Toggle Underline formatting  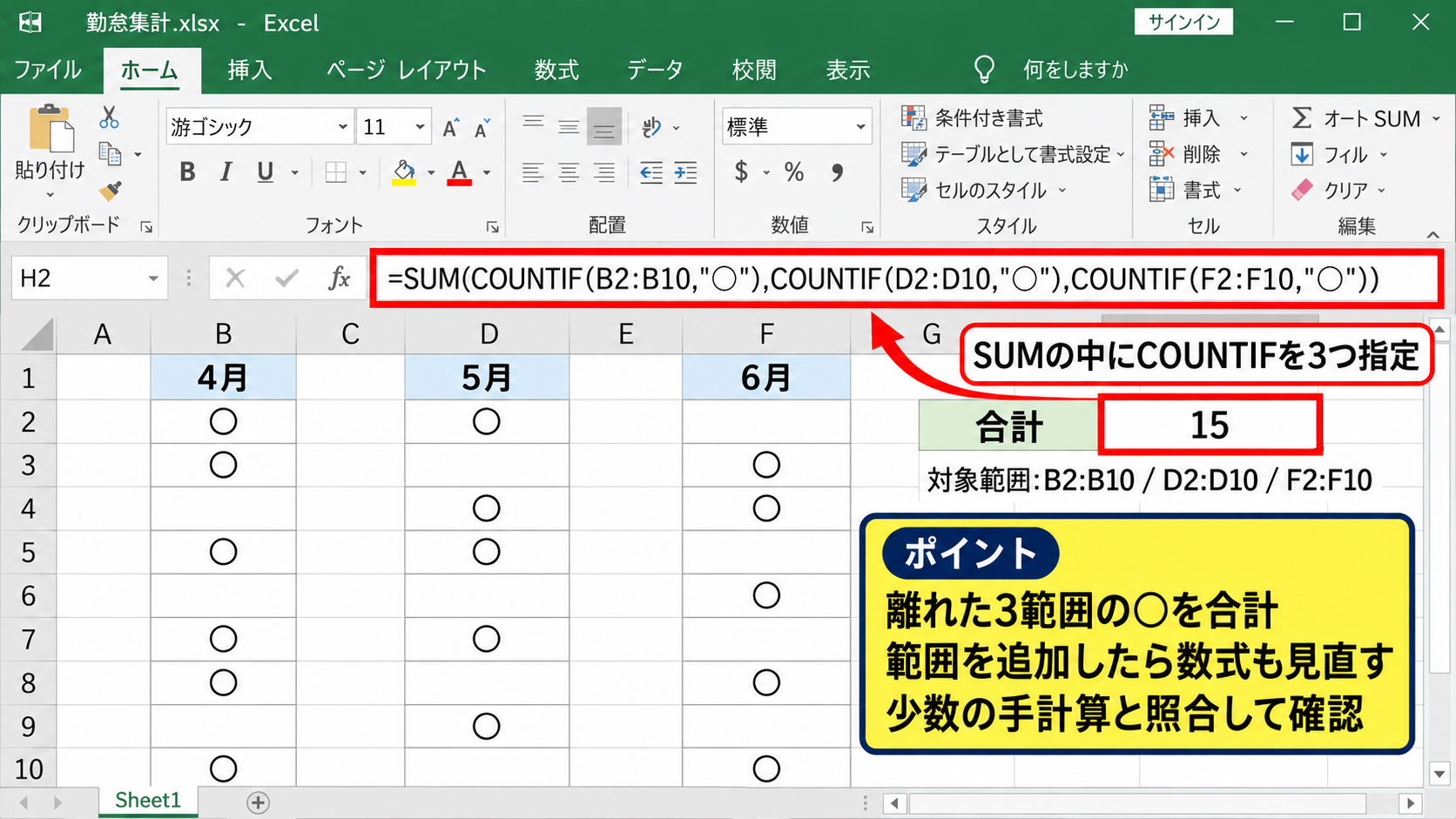pyautogui.click(x=266, y=172)
